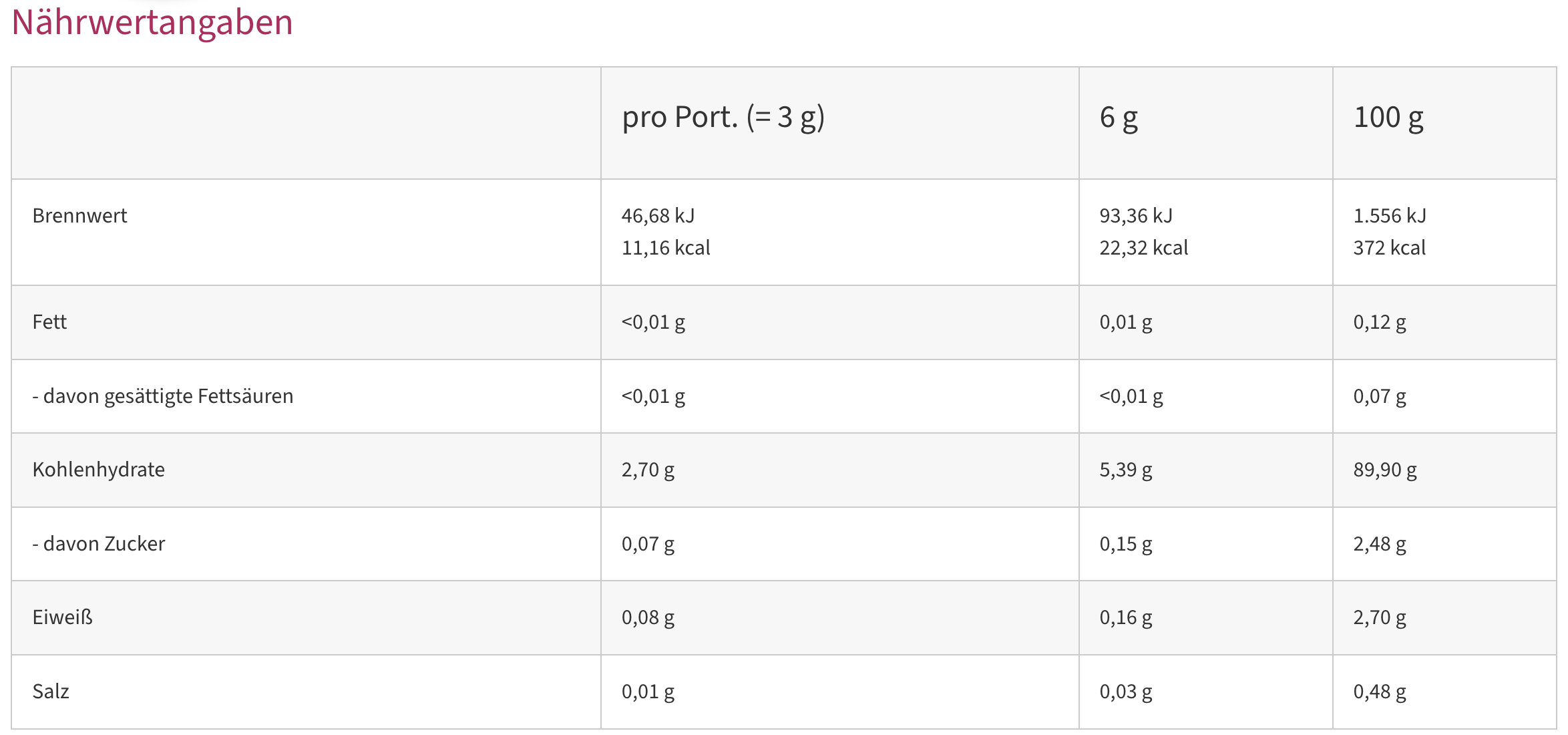Click the Kohlenhydrate row label
1568x735 pixels.
99,470
